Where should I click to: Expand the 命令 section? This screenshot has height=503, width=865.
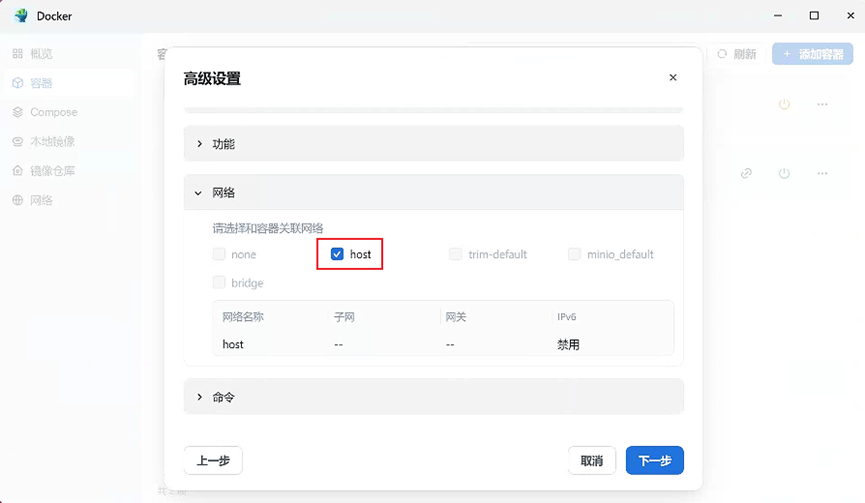tap(434, 397)
